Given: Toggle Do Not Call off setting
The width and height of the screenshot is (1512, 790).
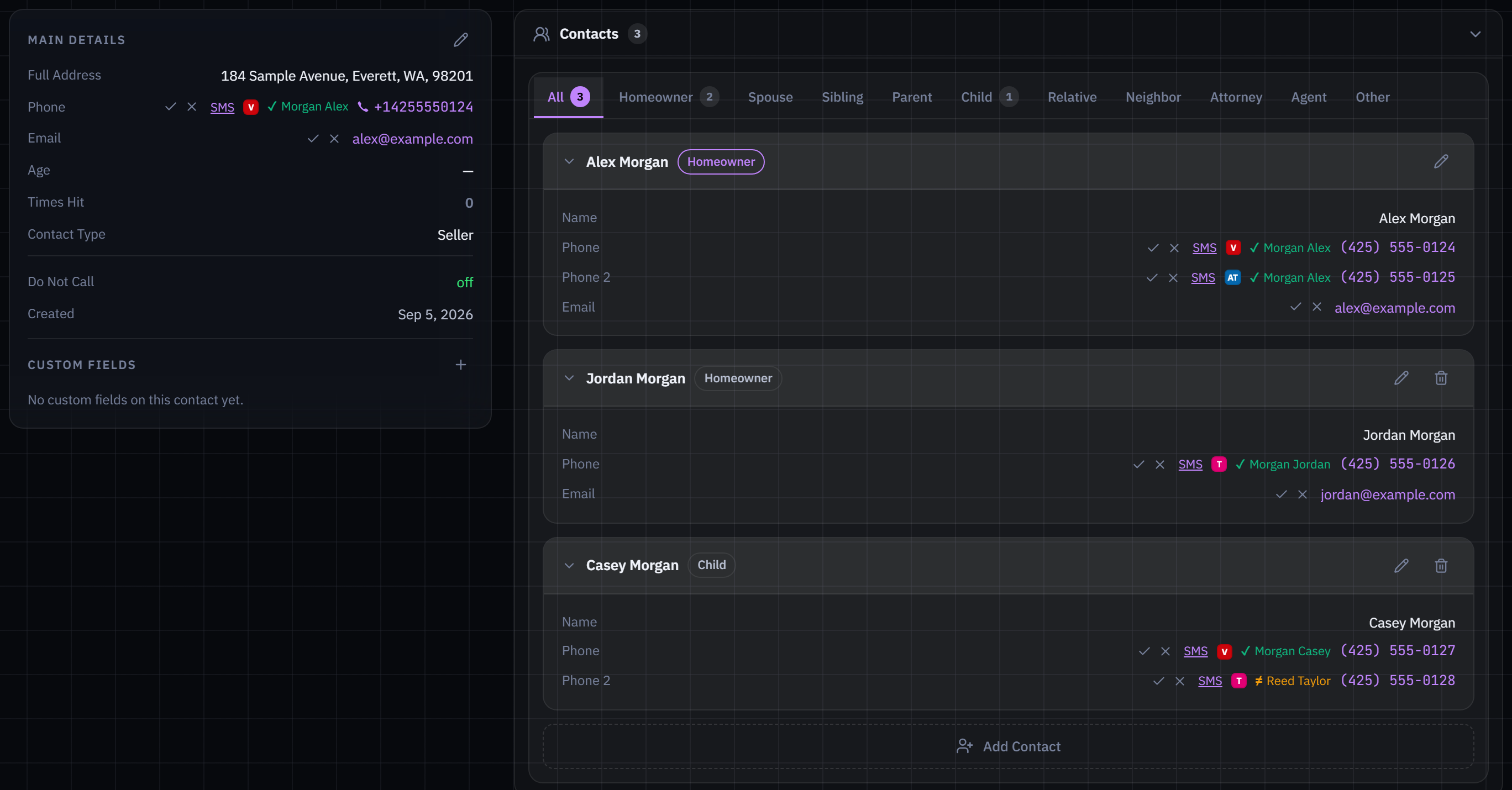Looking at the screenshot, I should tap(465, 283).
